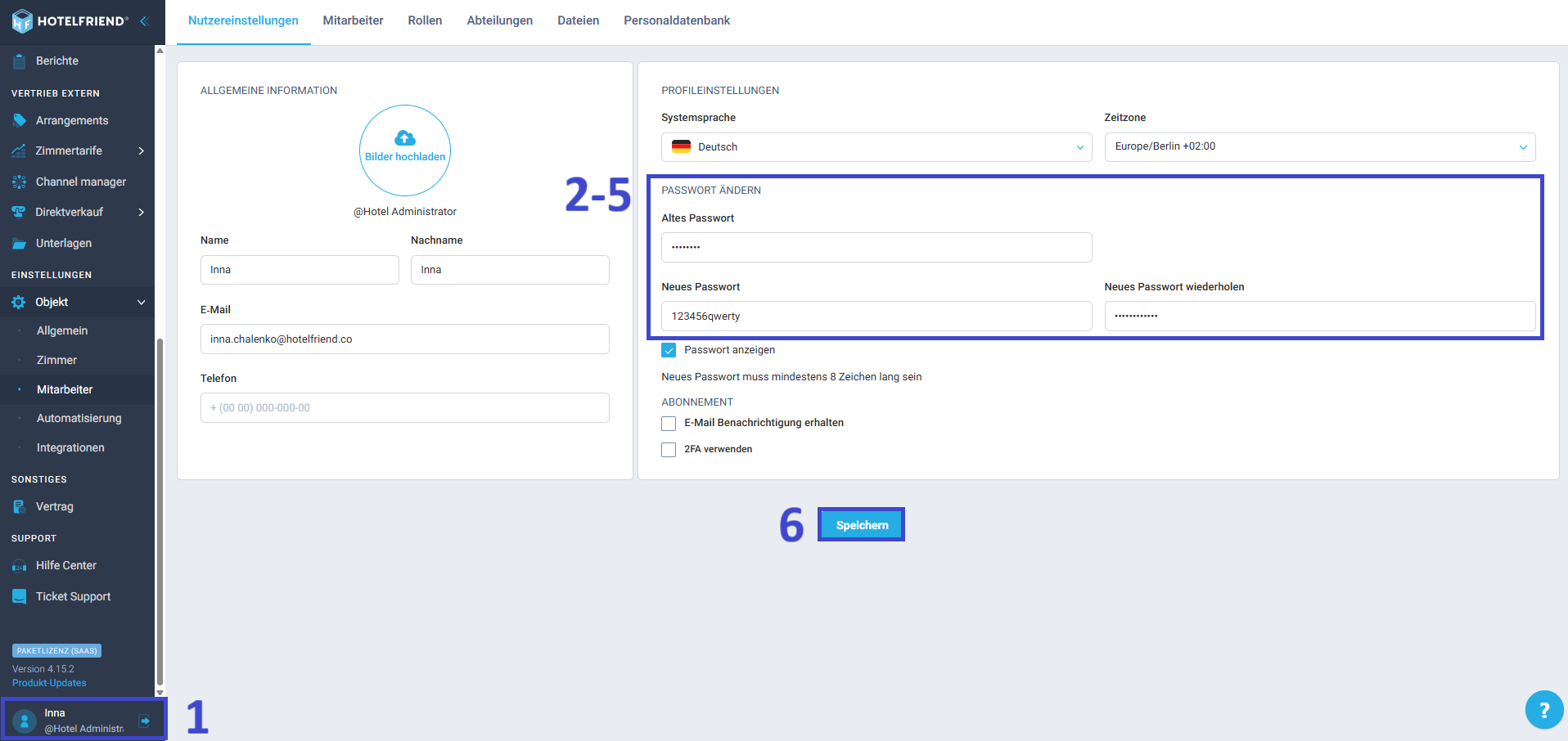Enable E-Mail Benachrichtigung erhalten checkbox
The width and height of the screenshot is (1568, 741).
click(669, 423)
